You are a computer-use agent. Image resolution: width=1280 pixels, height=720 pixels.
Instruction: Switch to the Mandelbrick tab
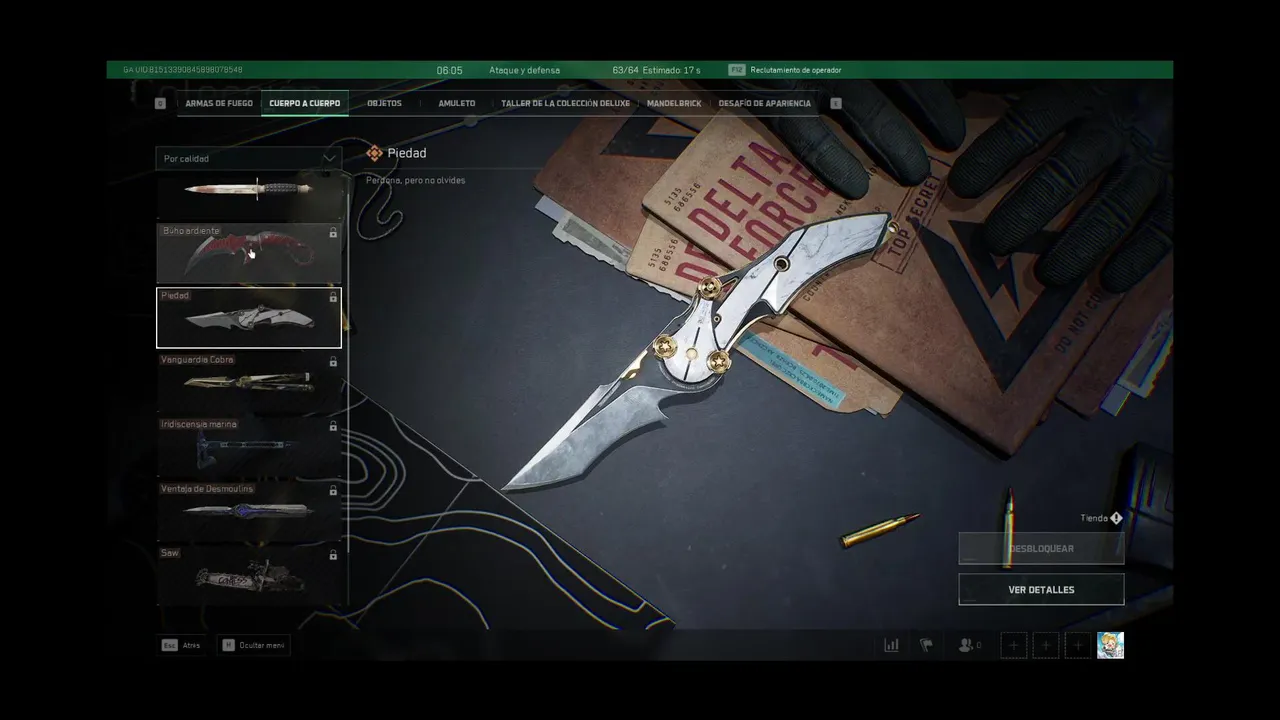(674, 103)
